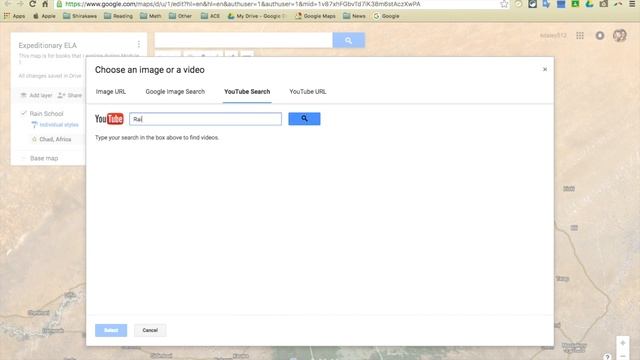Close the Choose an image dialog
The image size is (640, 360).
tap(544, 69)
